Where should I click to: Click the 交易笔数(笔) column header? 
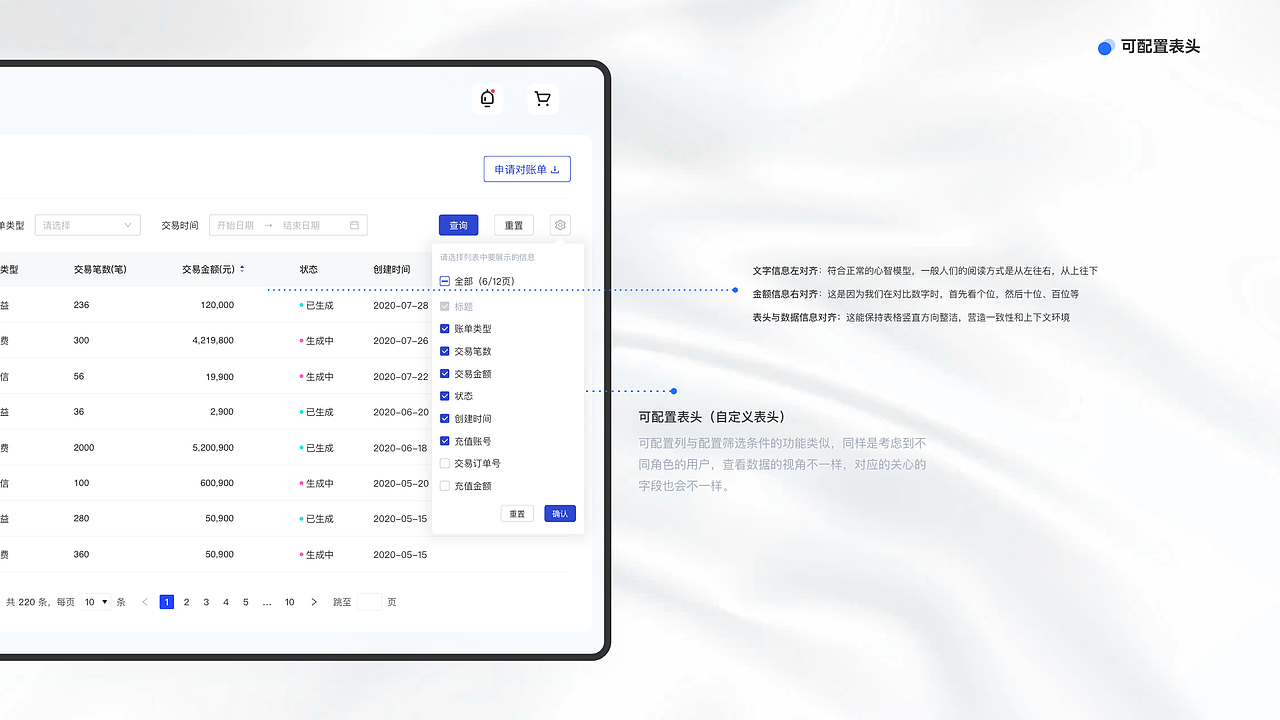pos(100,269)
